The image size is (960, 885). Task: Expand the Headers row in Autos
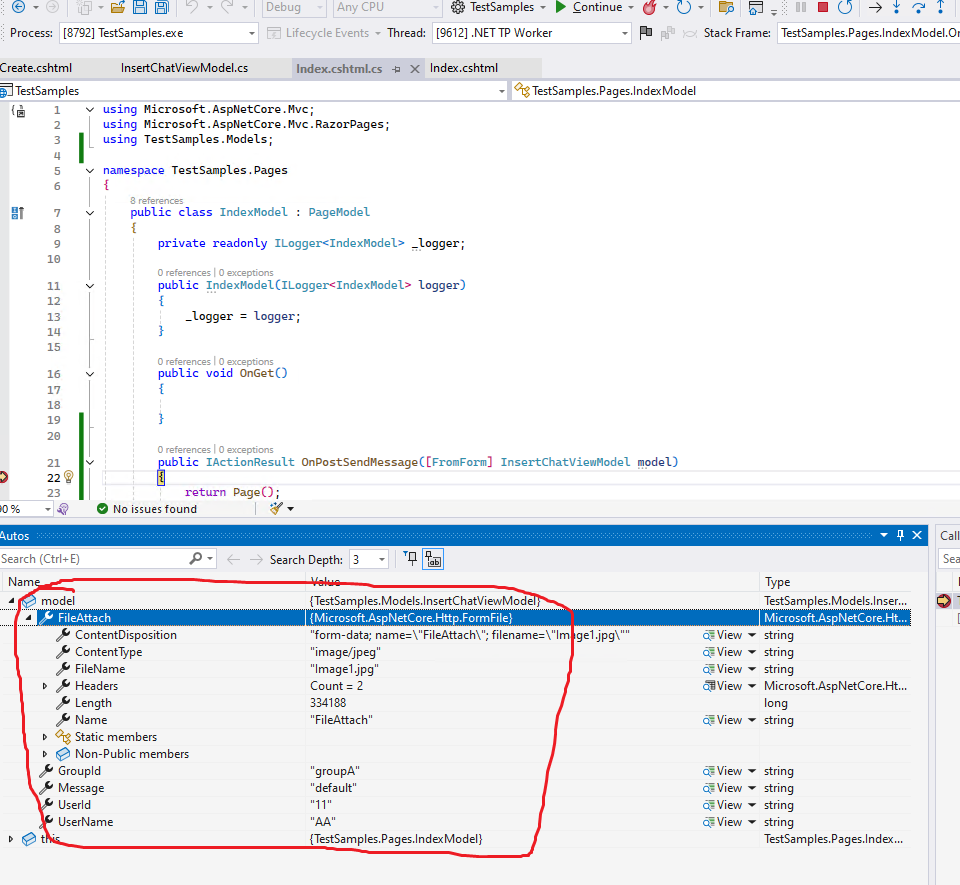pyautogui.click(x=45, y=686)
